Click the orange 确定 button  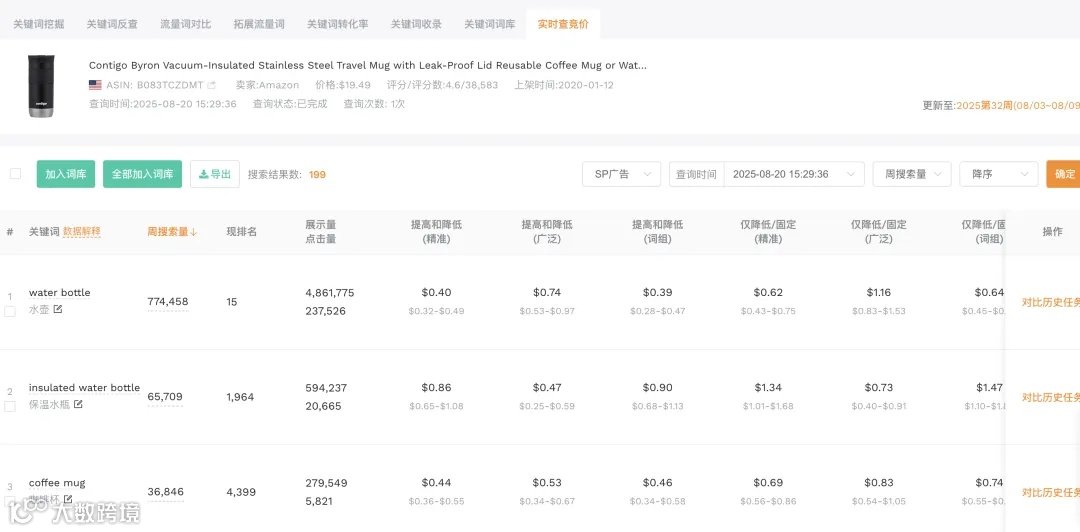pyautogui.click(x=1063, y=174)
